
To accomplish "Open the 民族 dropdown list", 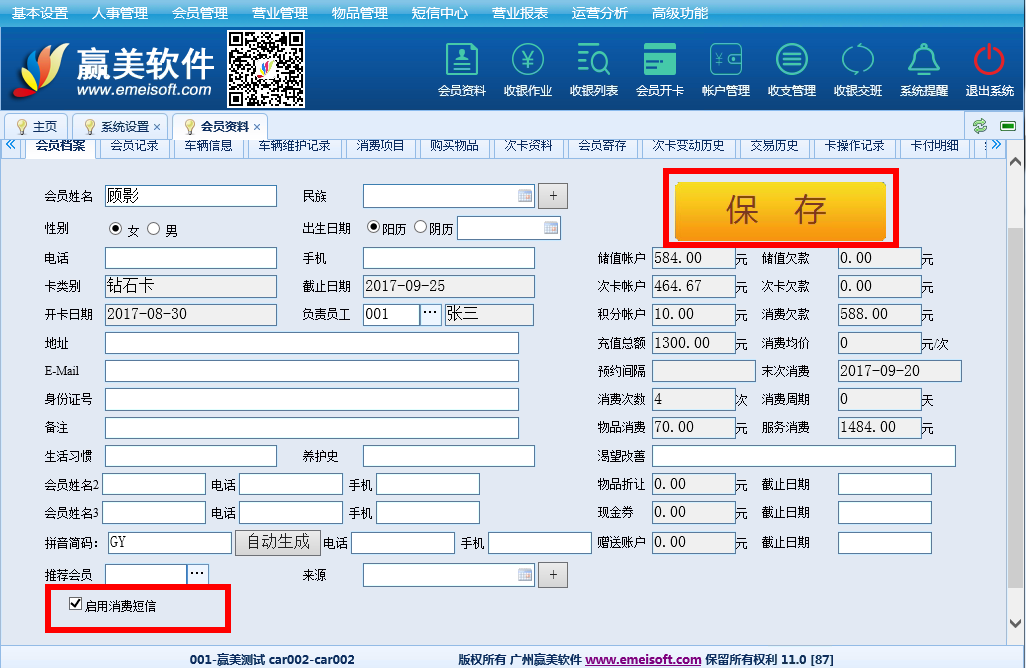I will point(525,196).
